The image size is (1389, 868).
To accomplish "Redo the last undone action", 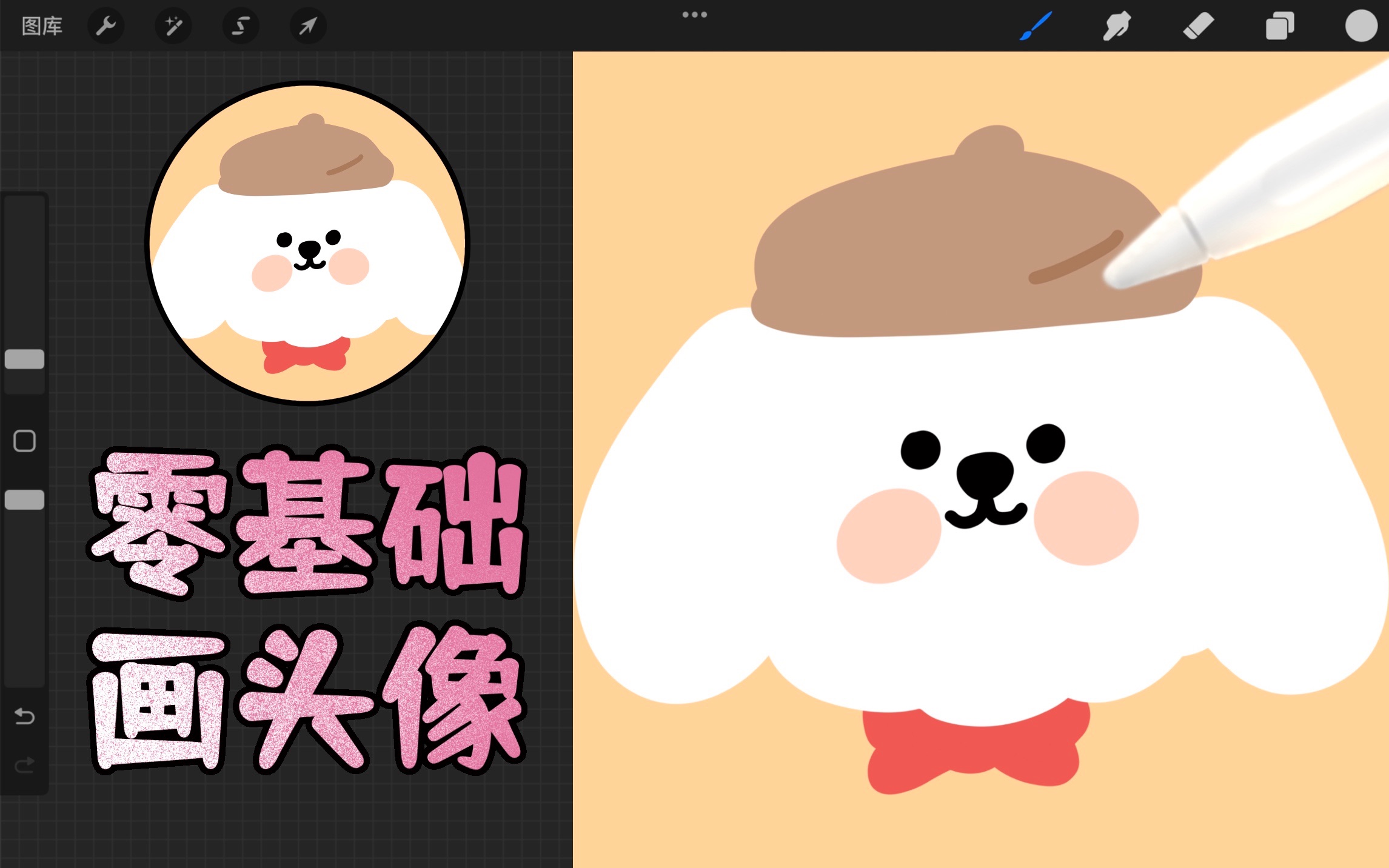I will pos(24,765).
